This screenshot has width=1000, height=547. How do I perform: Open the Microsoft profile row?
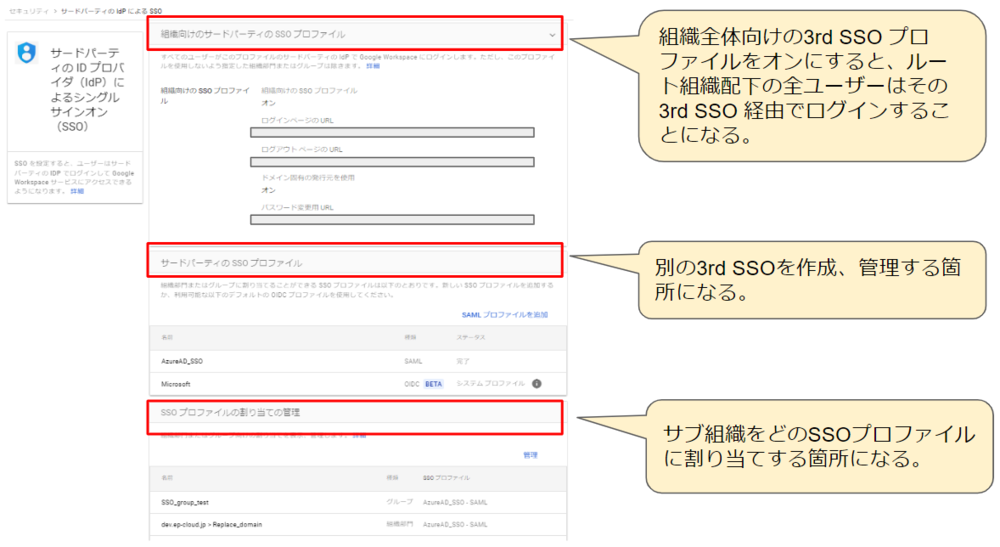coord(358,384)
